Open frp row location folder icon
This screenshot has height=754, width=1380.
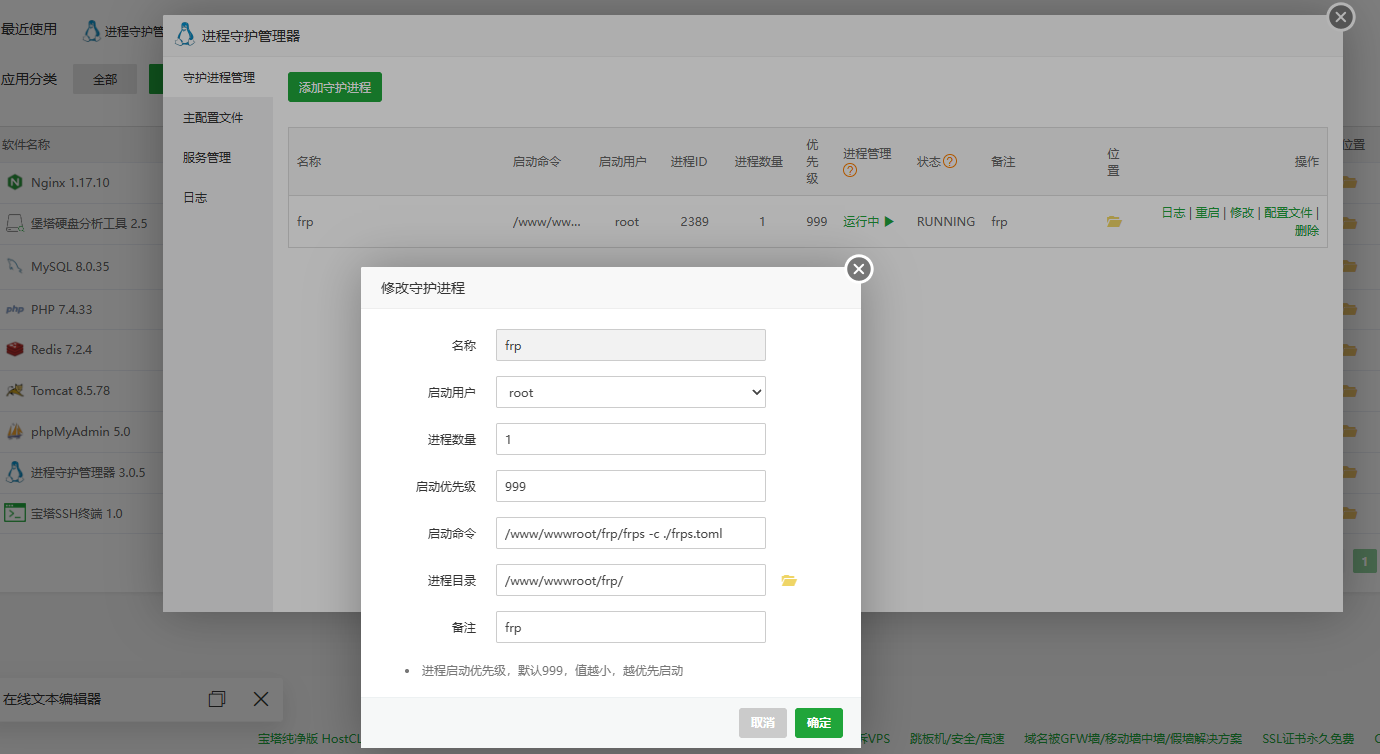point(1114,222)
